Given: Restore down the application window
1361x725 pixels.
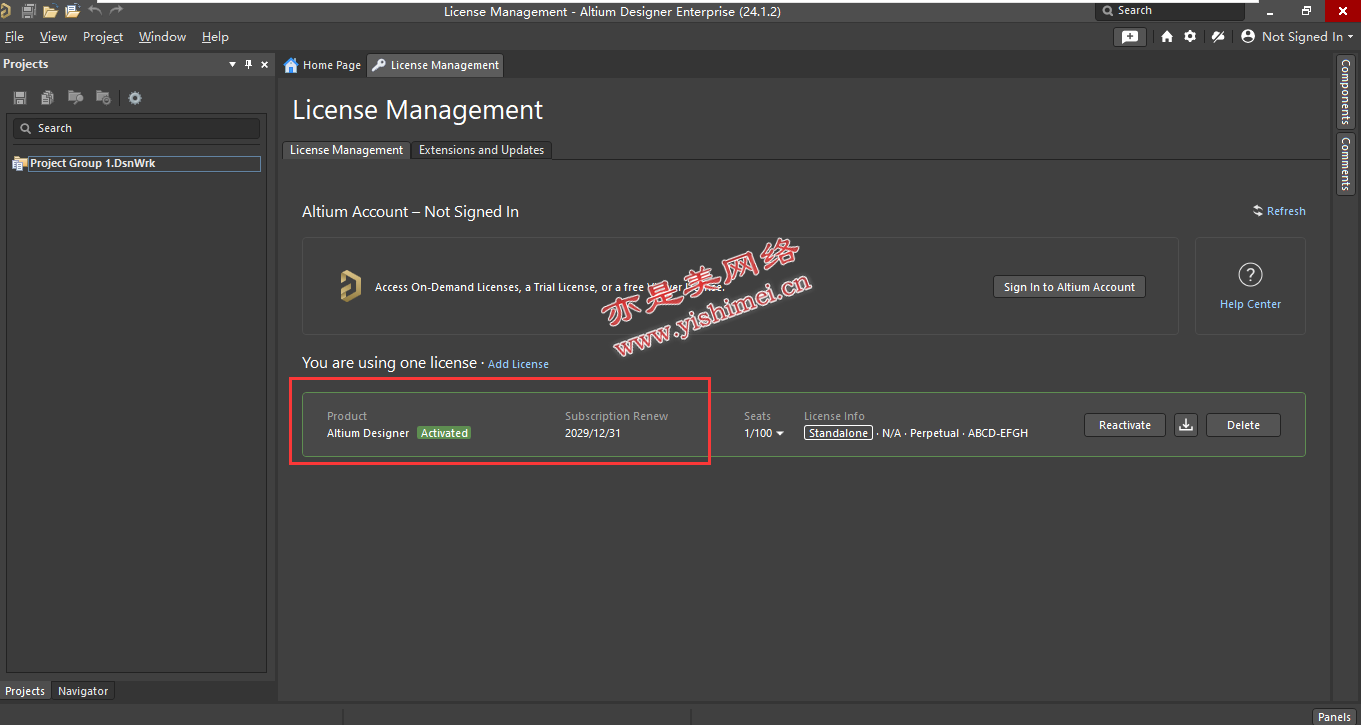Looking at the screenshot, I should point(1306,10).
